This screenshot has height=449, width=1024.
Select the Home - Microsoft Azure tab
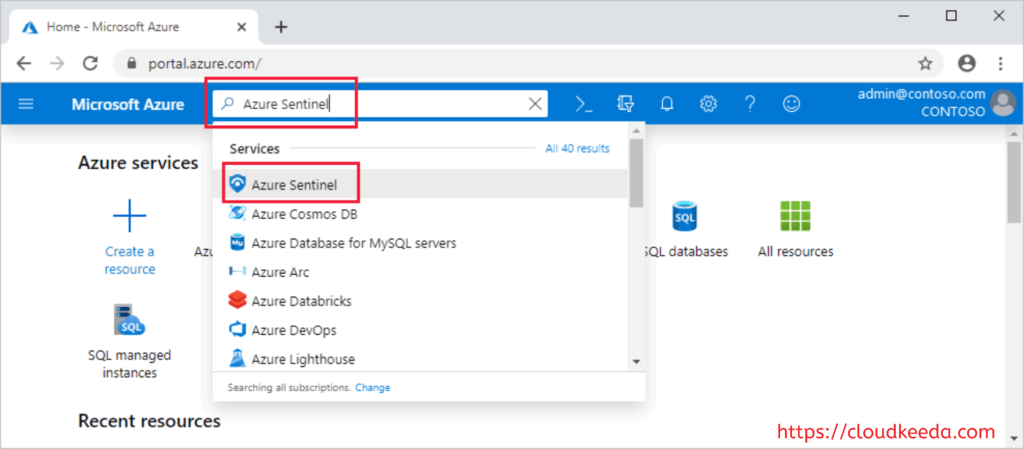(134, 27)
